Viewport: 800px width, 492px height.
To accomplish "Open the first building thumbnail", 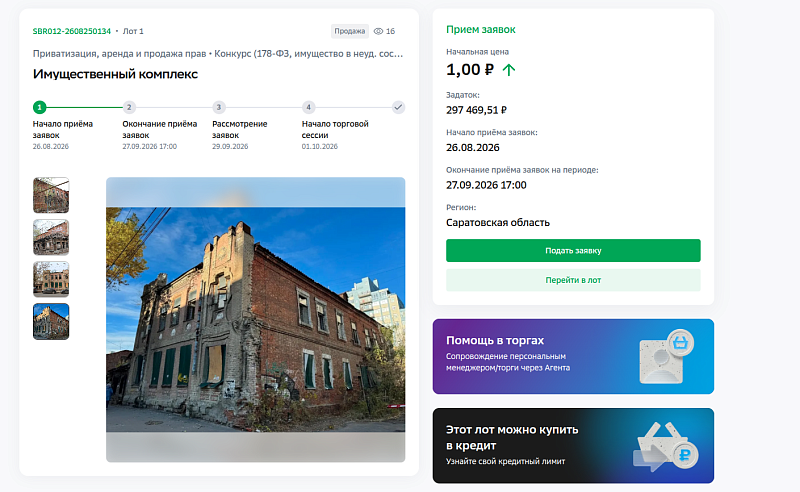I will click(51, 195).
